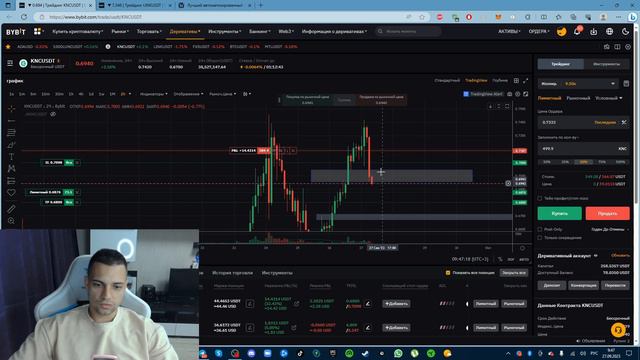Select the text T tool

(x=11, y=157)
